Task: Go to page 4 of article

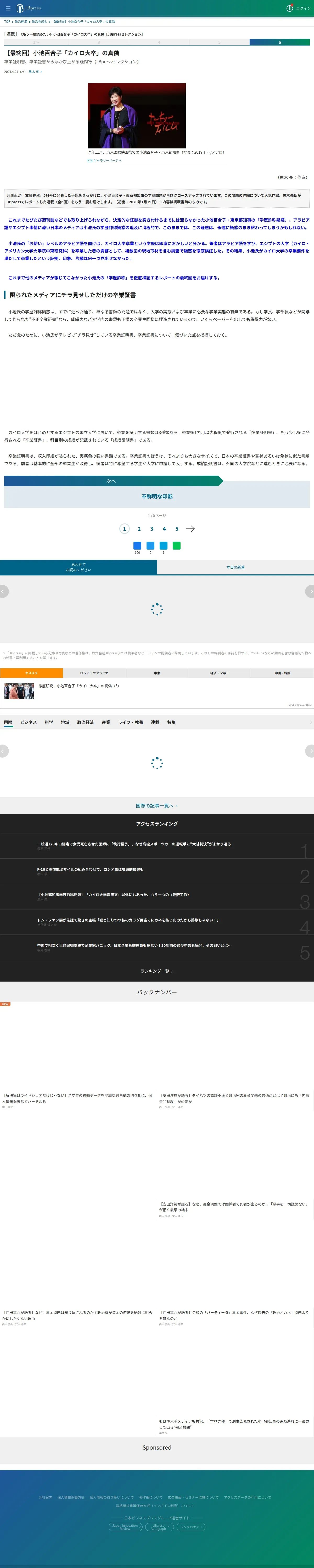Action: 164,529
